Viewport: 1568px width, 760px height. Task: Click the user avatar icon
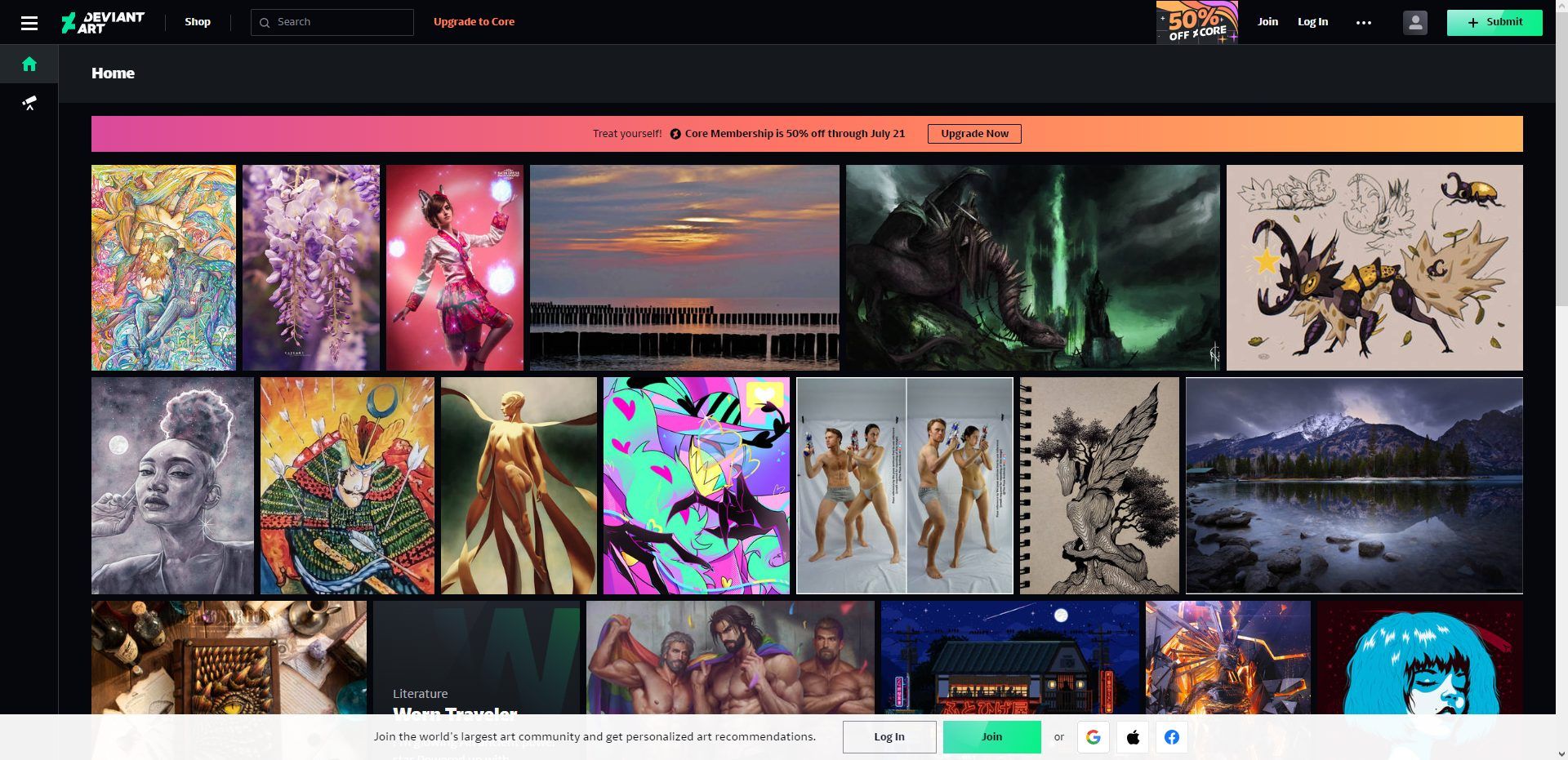point(1415,23)
